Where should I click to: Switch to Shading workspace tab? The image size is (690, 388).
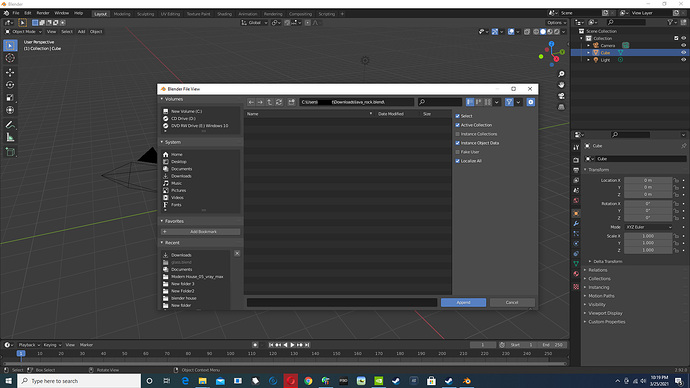(224, 14)
